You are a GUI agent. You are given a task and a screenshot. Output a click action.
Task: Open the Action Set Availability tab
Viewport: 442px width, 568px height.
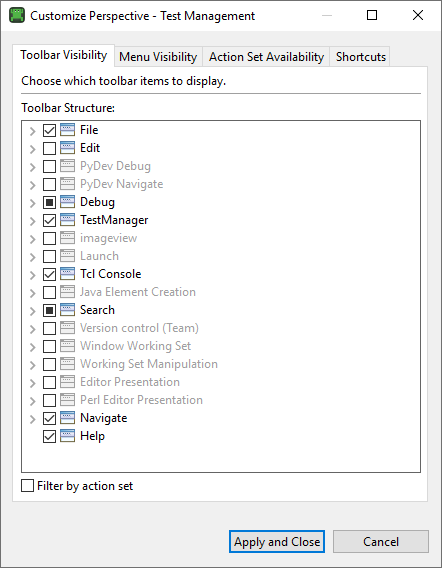coord(266,57)
